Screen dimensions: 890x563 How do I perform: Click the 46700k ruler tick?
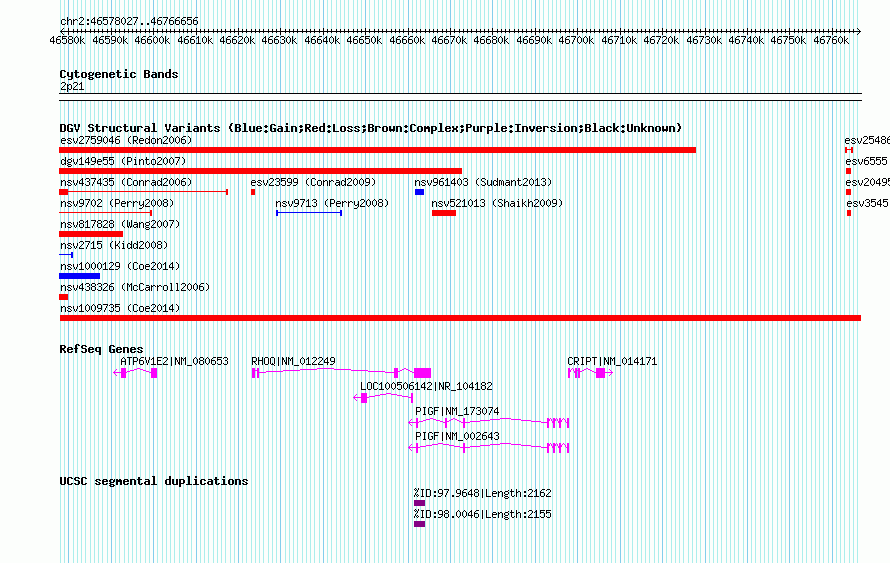pyautogui.click(x=576, y=40)
